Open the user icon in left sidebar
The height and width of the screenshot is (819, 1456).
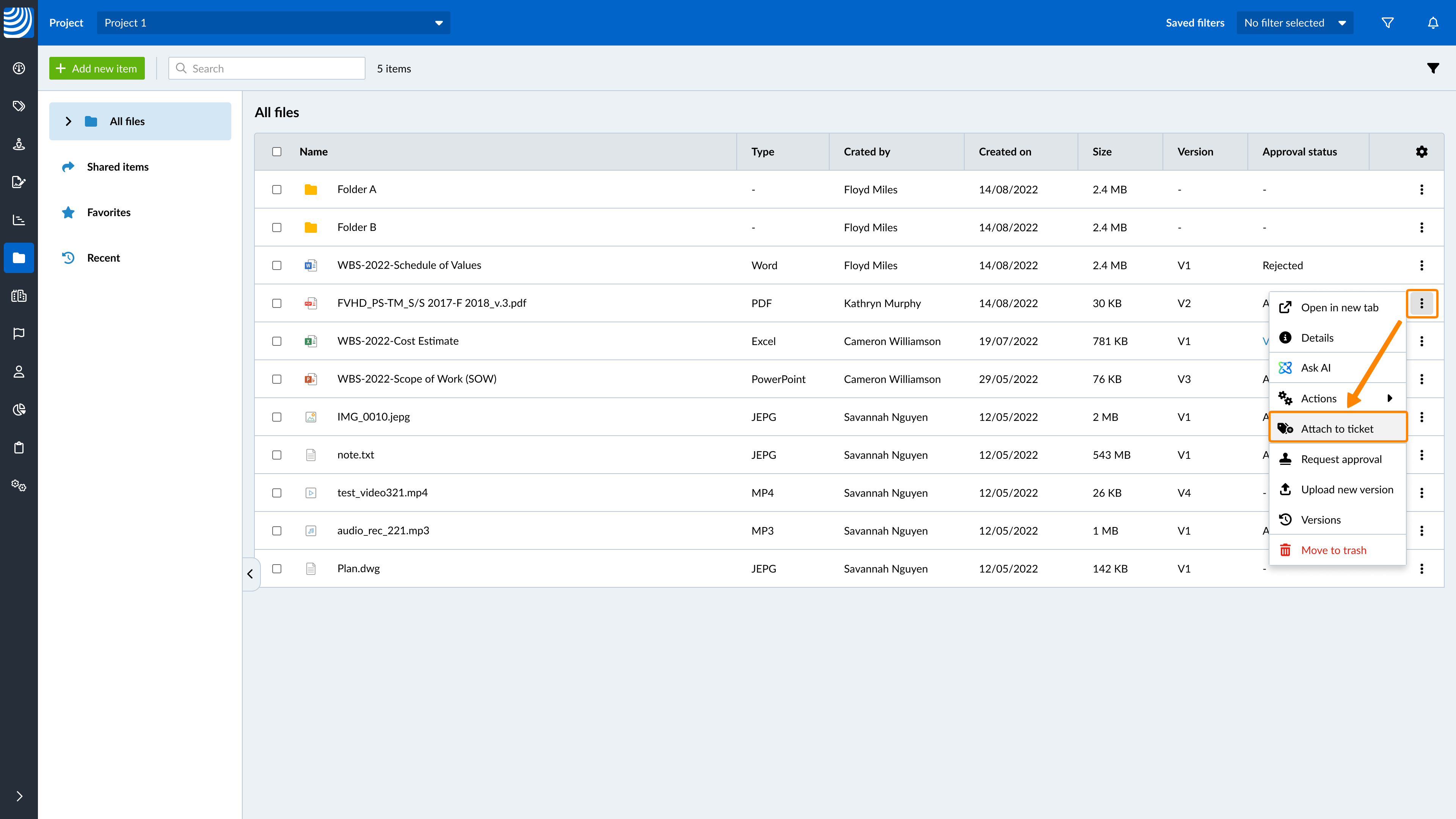(19, 371)
